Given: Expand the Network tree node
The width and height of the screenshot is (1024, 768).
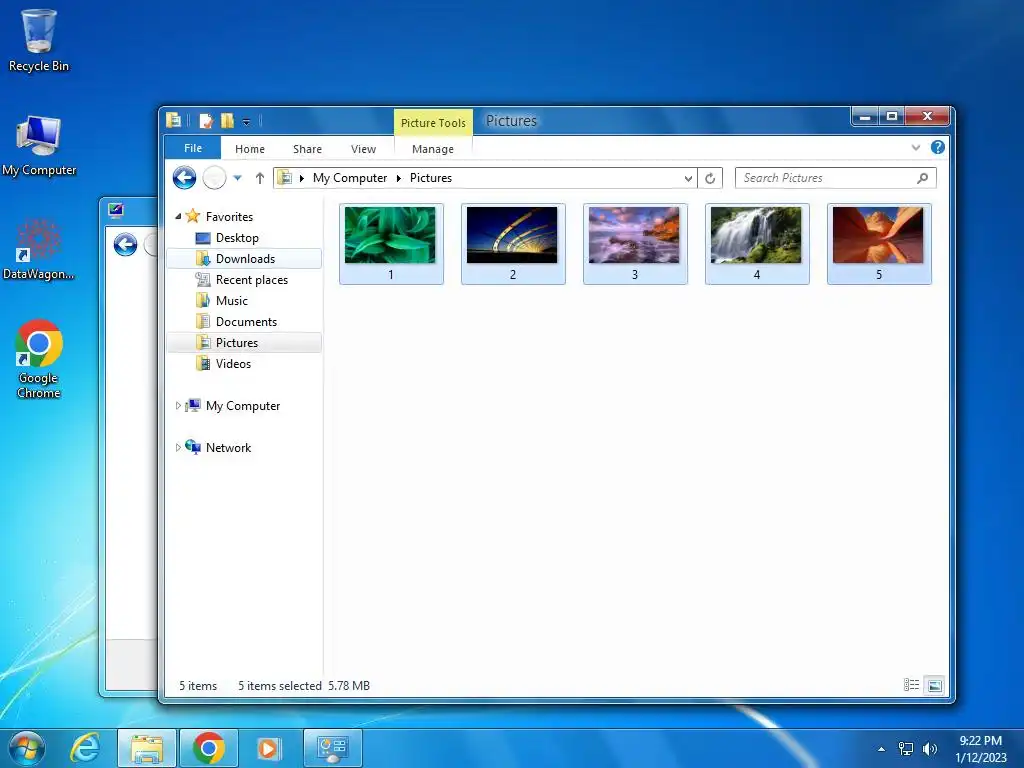Looking at the screenshot, I should 178,447.
